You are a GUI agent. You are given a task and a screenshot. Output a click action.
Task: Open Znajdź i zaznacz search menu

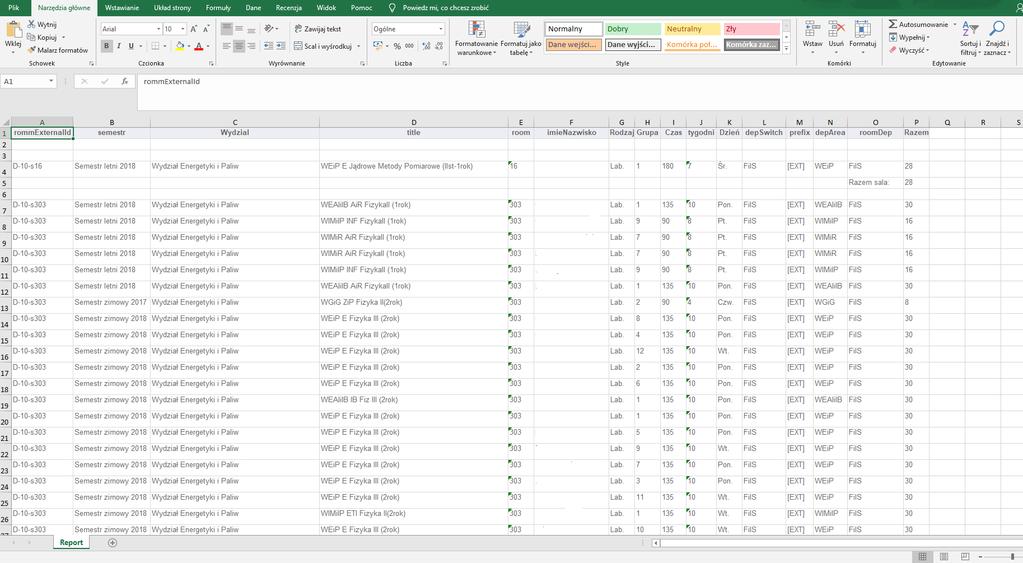click(997, 38)
